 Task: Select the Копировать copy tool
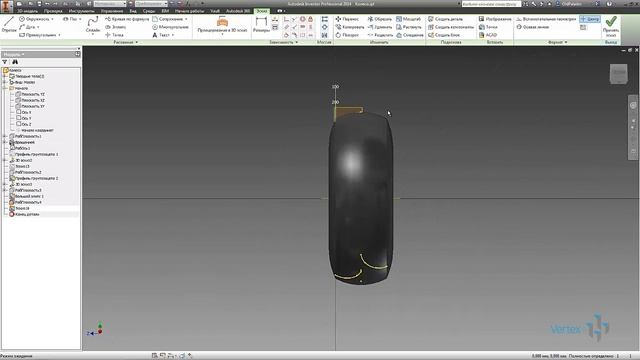click(x=350, y=27)
